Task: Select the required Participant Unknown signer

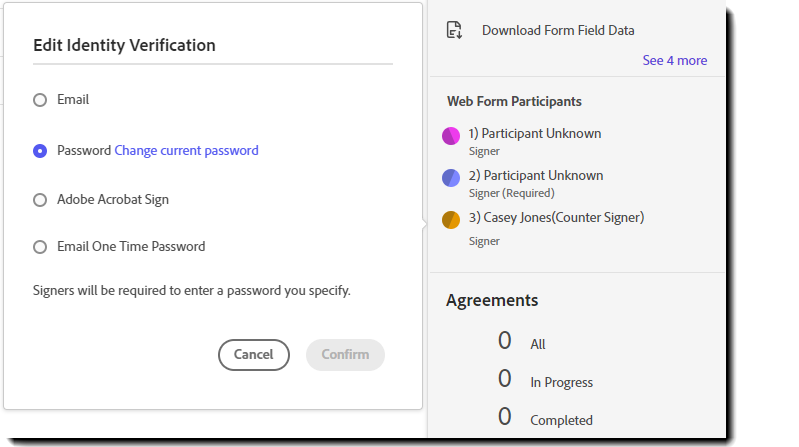Action: pos(534,176)
